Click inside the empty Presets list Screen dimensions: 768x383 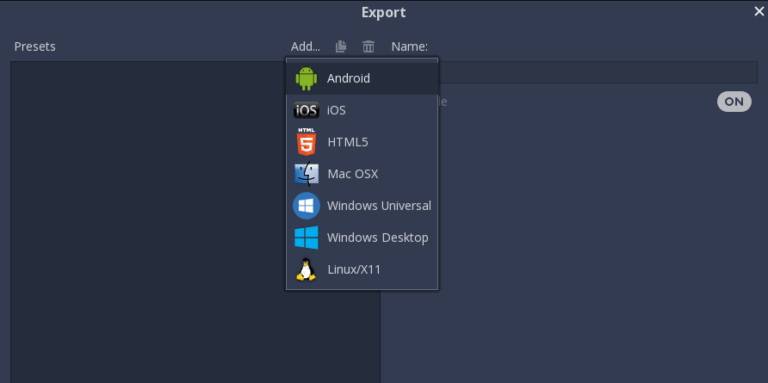148,222
